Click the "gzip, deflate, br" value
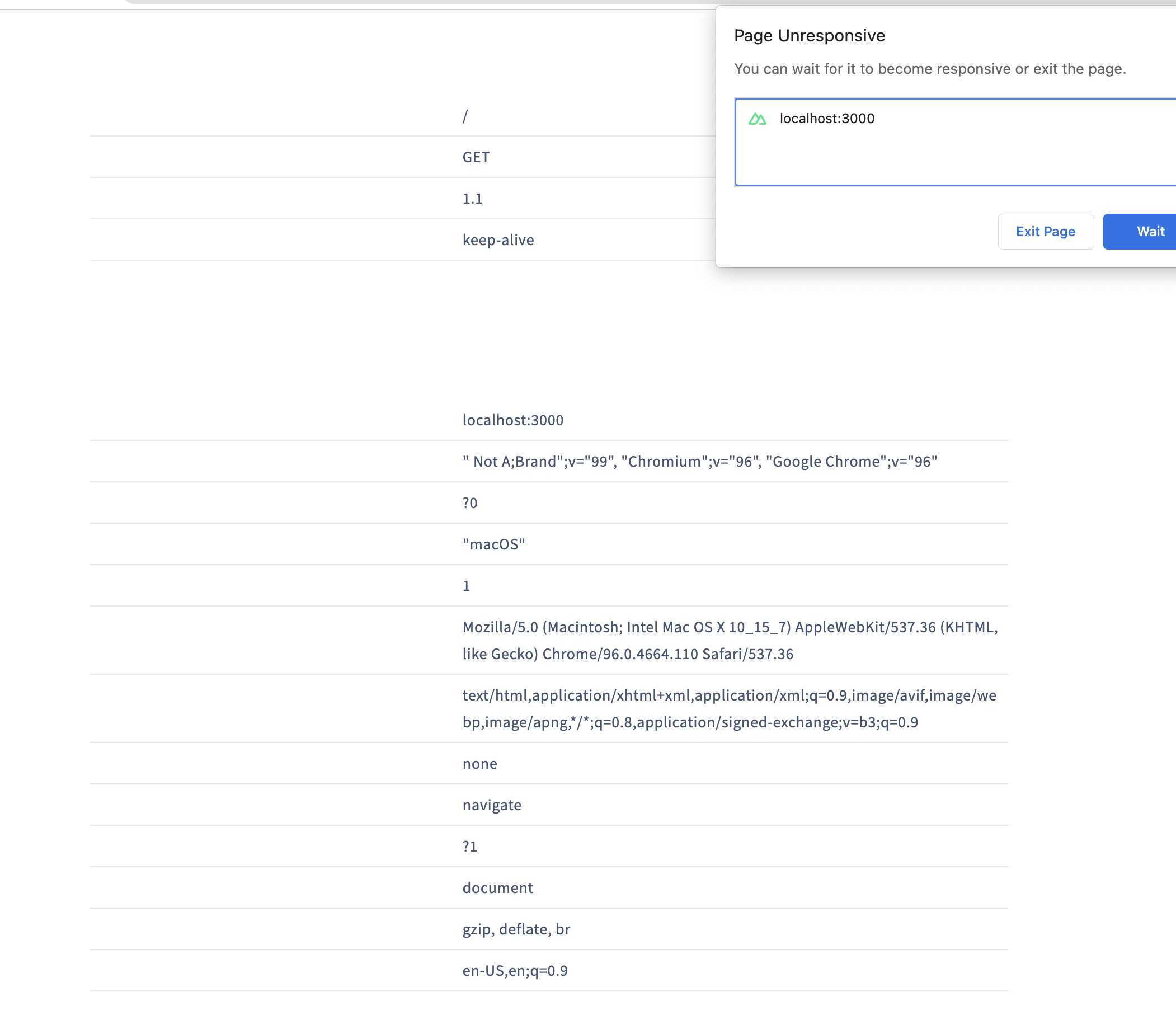 click(x=516, y=929)
